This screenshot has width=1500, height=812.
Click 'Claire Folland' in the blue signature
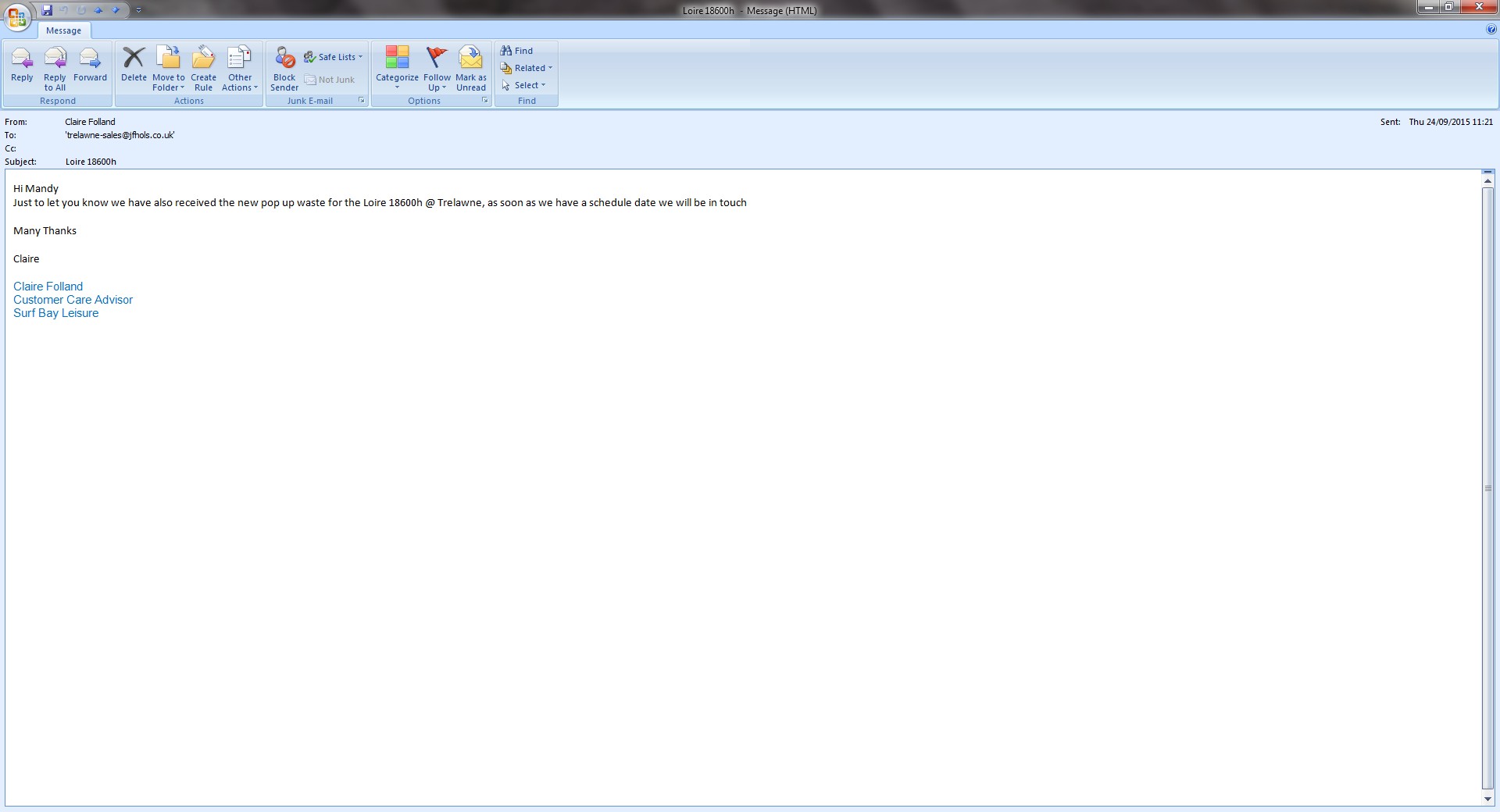[x=48, y=287]
